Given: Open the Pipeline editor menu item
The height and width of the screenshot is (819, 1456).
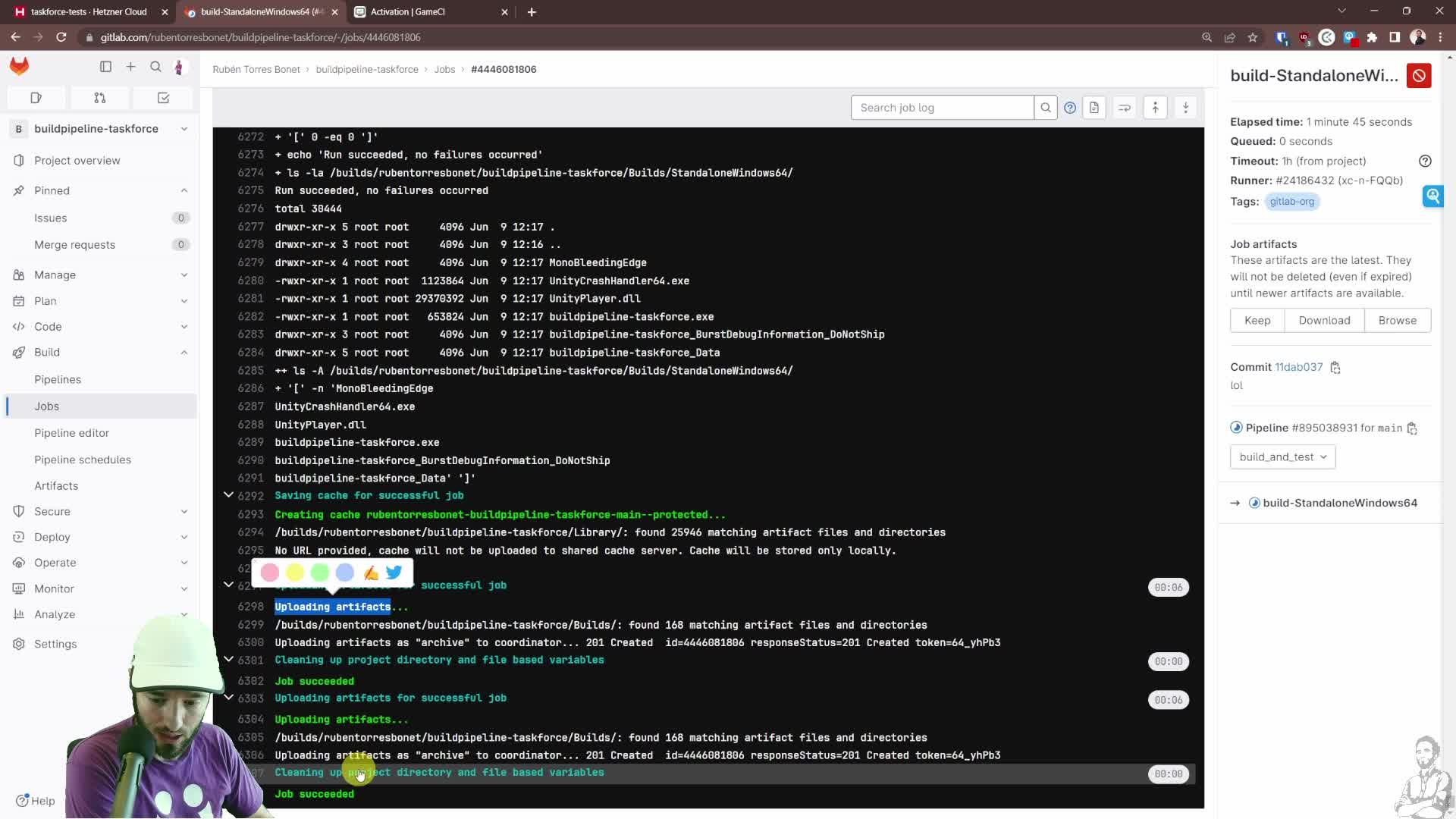Looking at the screenshot, I should pyautogui.click(x=72, y=432).
